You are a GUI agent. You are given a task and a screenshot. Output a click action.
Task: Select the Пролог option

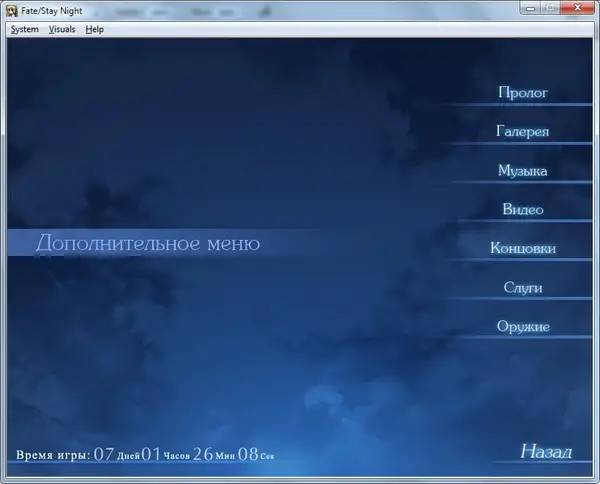pyautogui.click(x=523, y=93)
